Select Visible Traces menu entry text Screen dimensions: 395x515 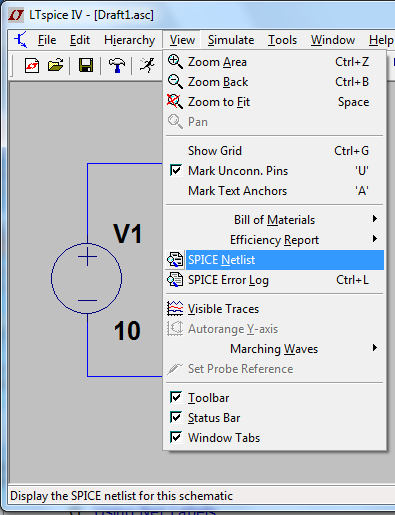(223, 309)
